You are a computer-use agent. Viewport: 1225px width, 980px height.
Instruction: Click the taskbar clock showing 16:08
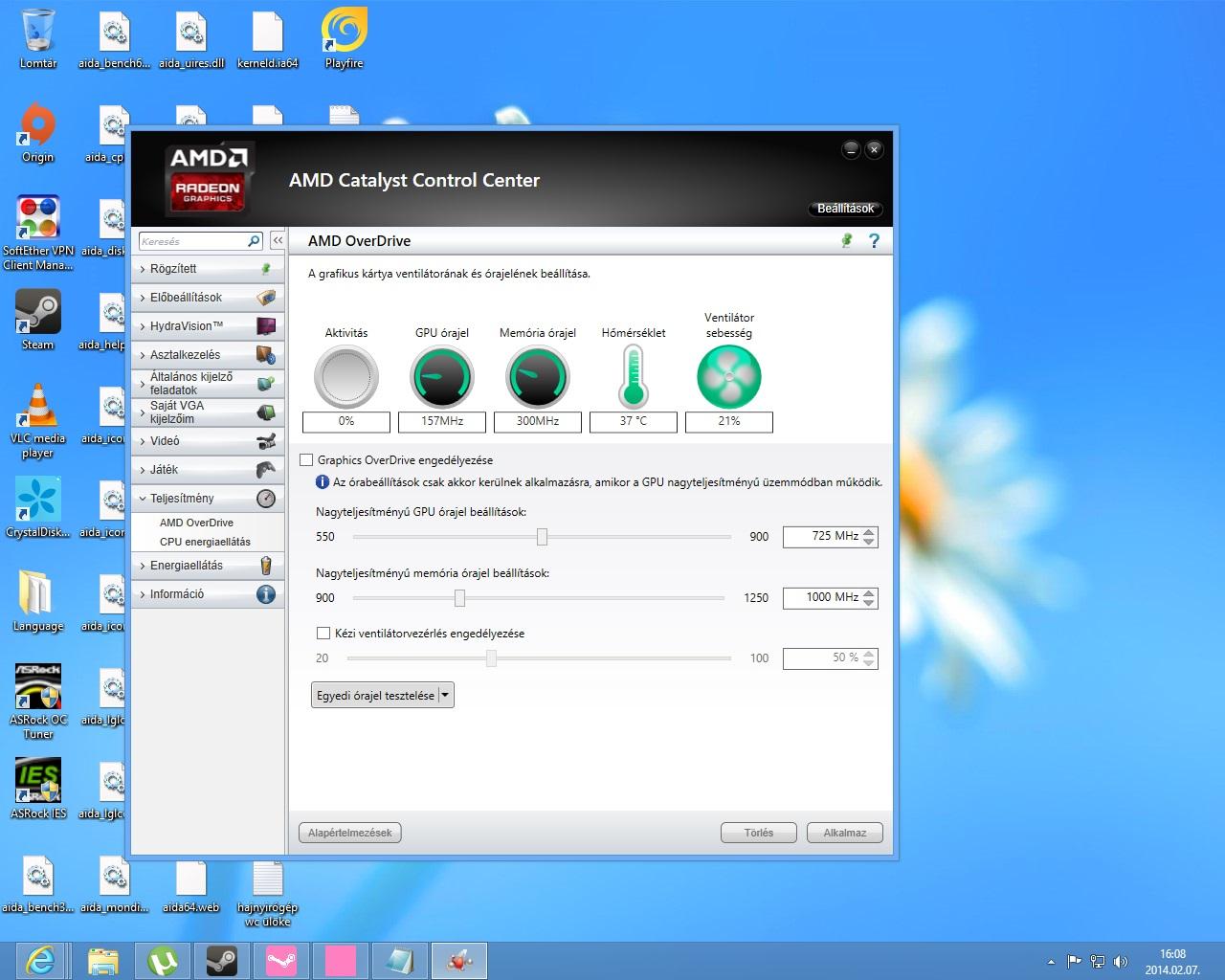[1172, 962]
